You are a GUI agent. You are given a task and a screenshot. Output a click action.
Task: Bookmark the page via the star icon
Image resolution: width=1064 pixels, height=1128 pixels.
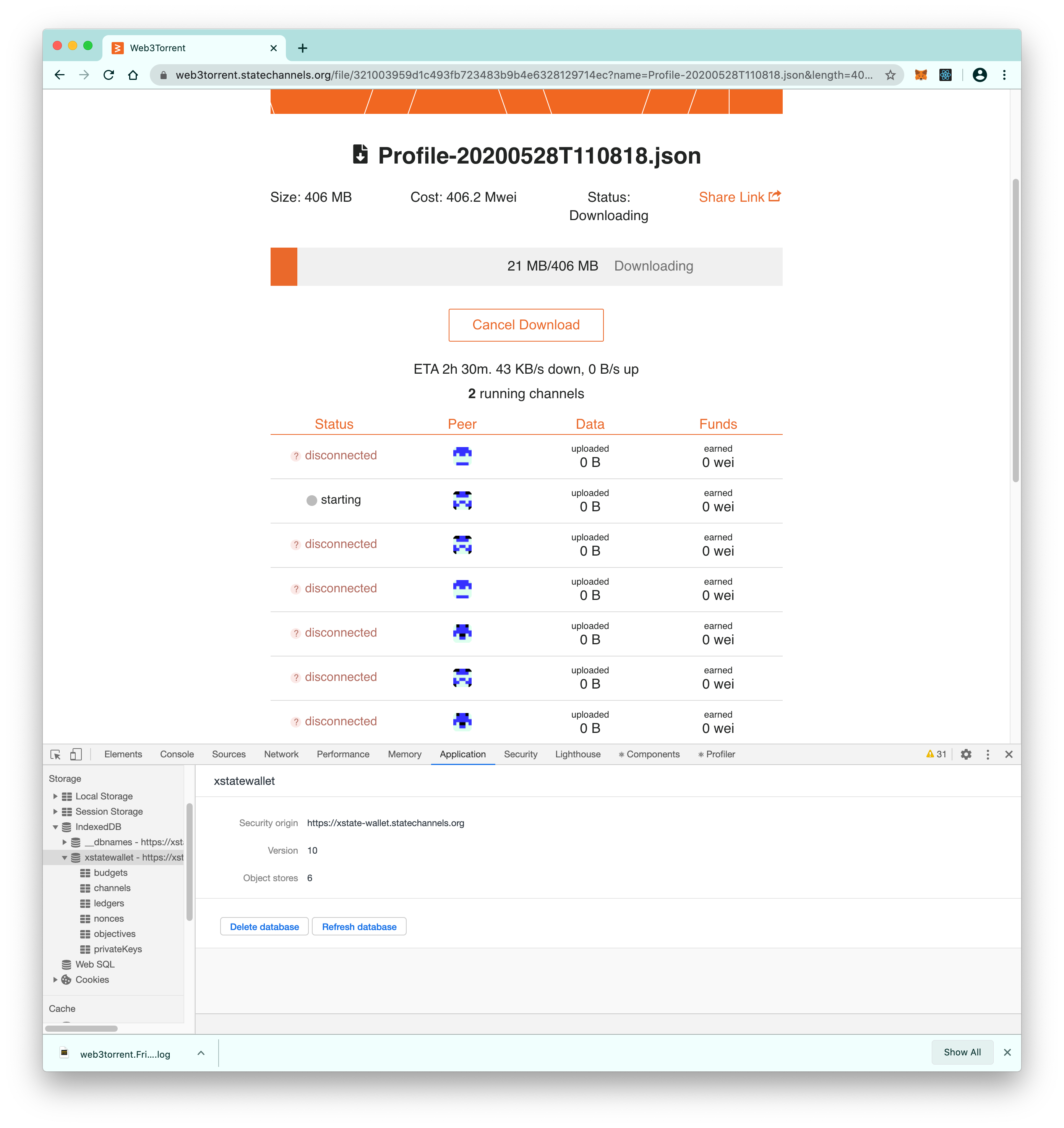[x=890, y=75]
